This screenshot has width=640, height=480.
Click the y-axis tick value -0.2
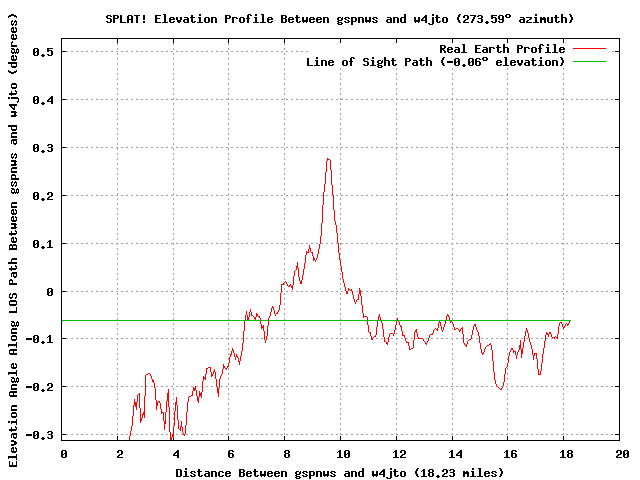pyautogui.click(x=40, y=387)
